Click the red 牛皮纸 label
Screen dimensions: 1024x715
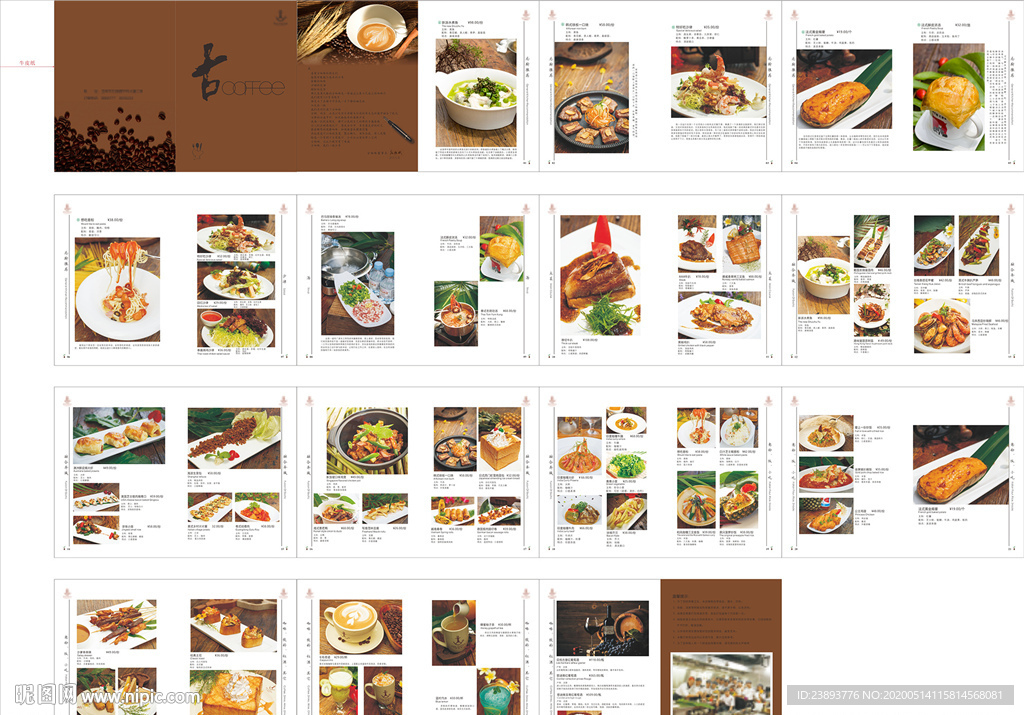tap(27, 63)
